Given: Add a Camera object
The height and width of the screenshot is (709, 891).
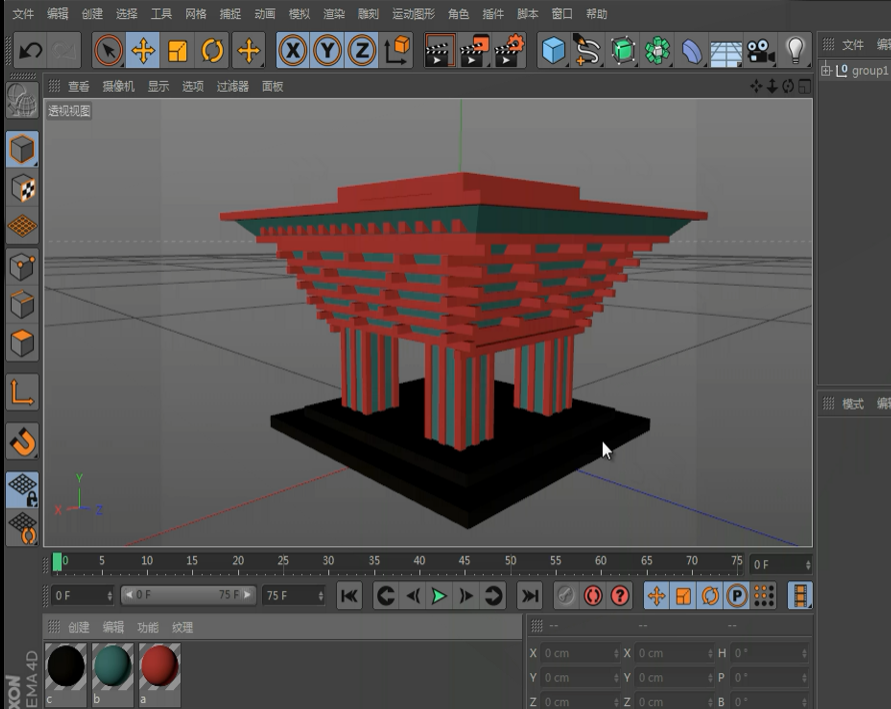Looking at the screenshot, I should click(x=761, y=51).
